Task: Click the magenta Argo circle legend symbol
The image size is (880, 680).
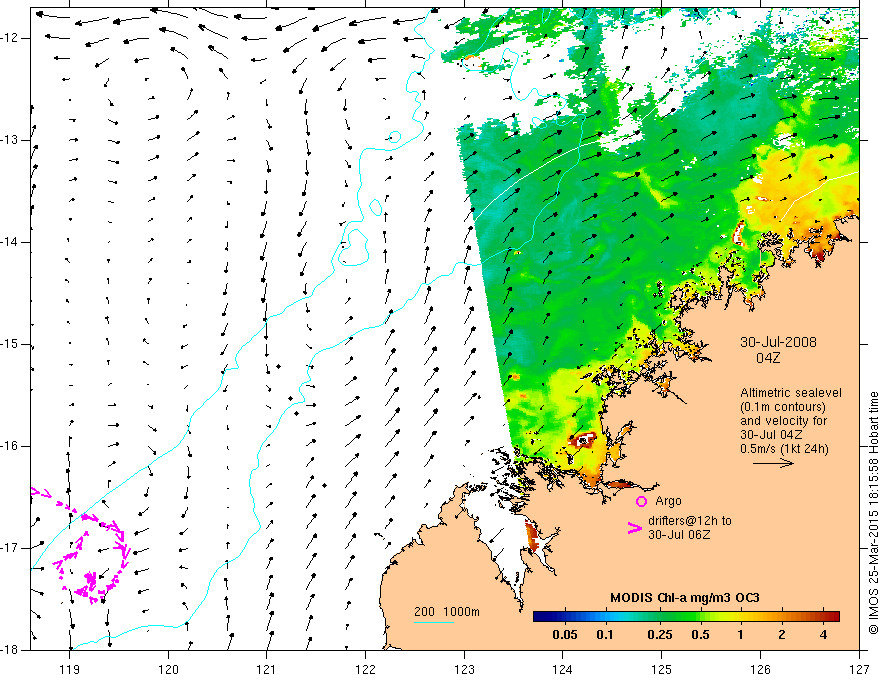Action: [x=641, y=501]
